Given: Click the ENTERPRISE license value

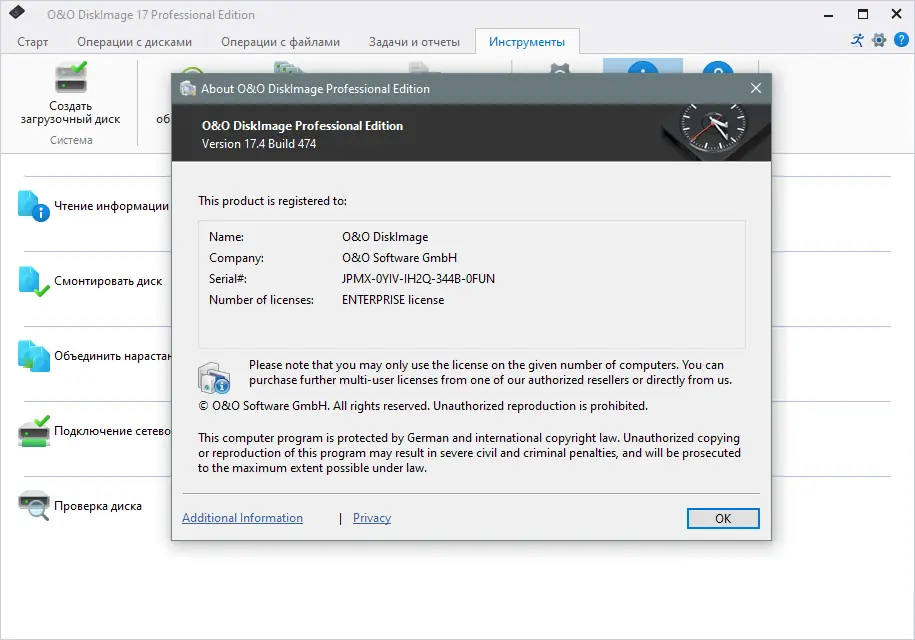Looking at the screenshot, I should [x=393, y=300].
